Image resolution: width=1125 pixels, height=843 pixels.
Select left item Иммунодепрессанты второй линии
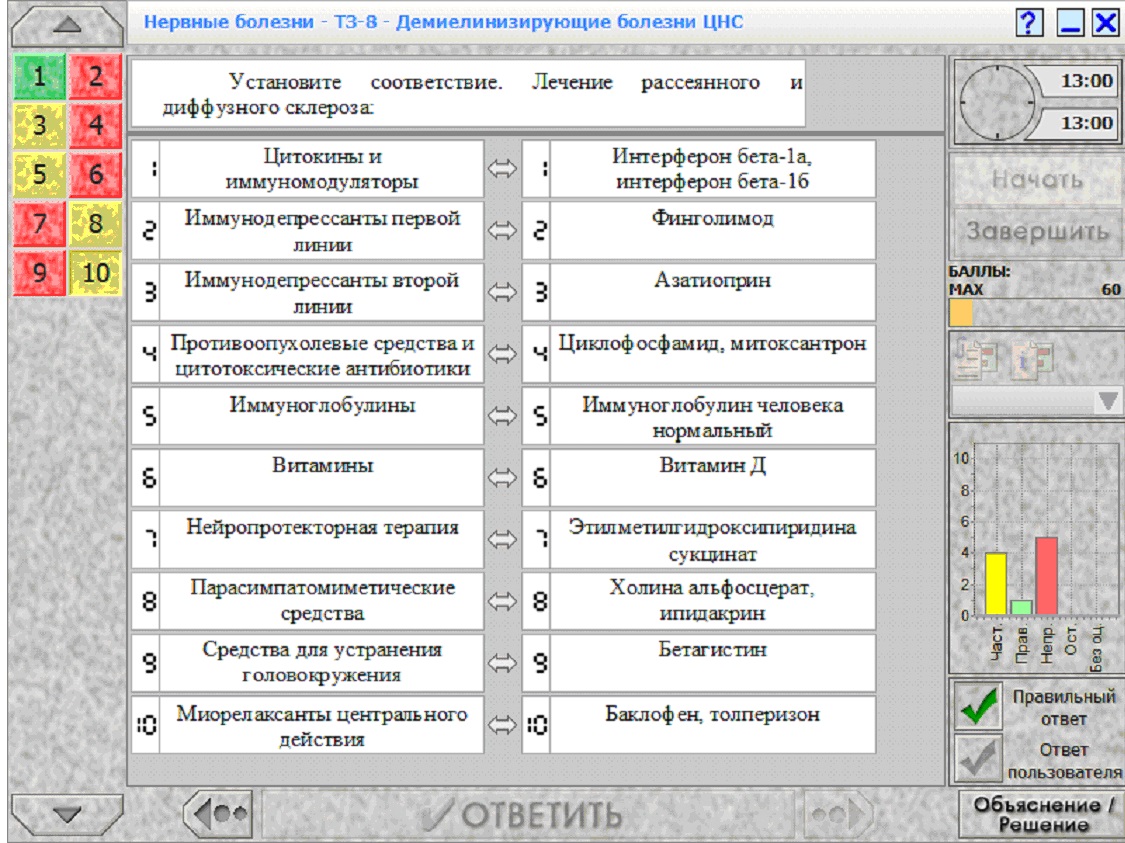tap(321, 293)
